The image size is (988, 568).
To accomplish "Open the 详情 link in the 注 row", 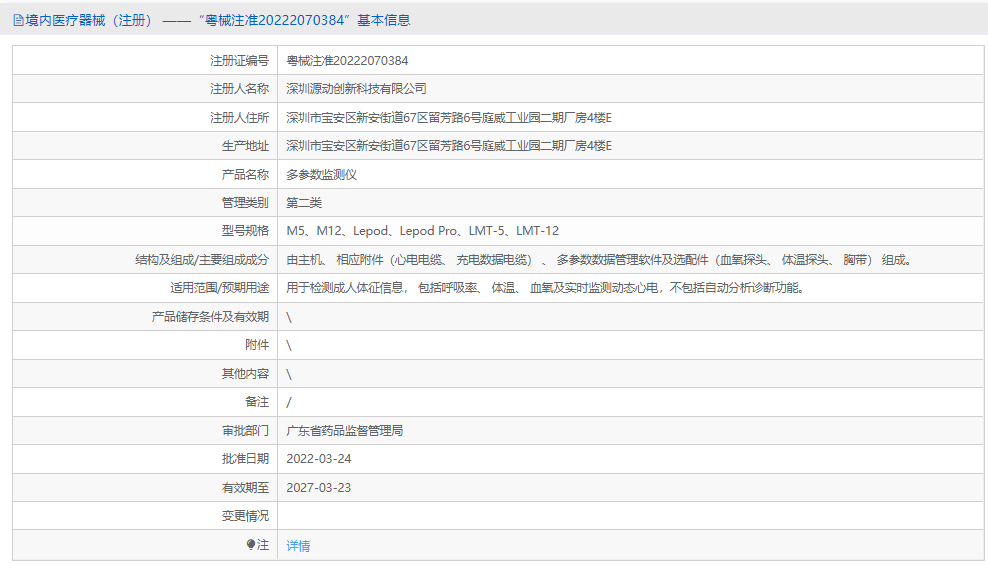I will [298, 546].
